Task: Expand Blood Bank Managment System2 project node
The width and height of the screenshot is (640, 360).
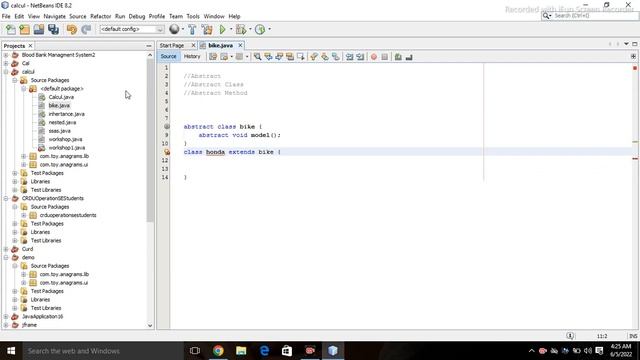Action: click(x=6, y=55)
